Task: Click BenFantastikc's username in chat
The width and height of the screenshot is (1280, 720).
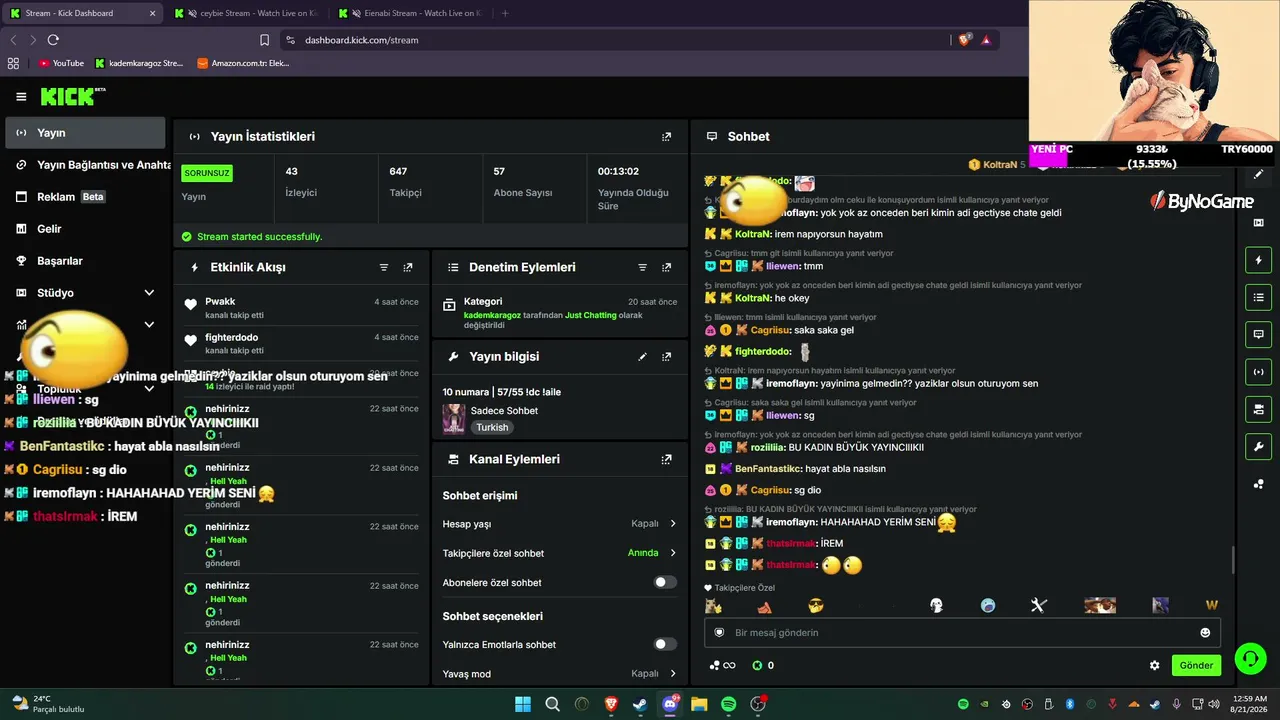Action: (x=768, y=469)
